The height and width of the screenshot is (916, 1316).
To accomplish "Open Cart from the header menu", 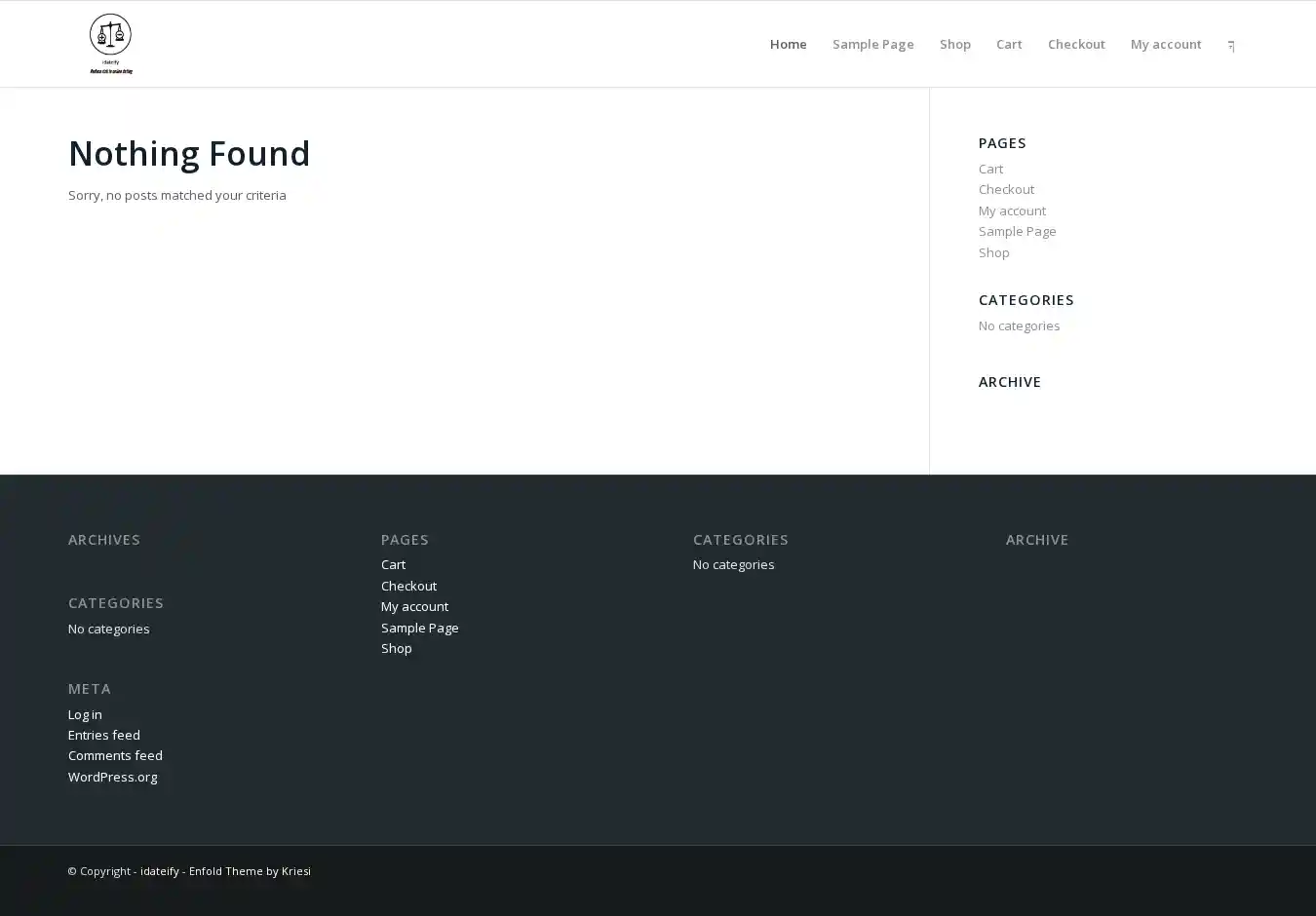I will [x=1008, y=44].
